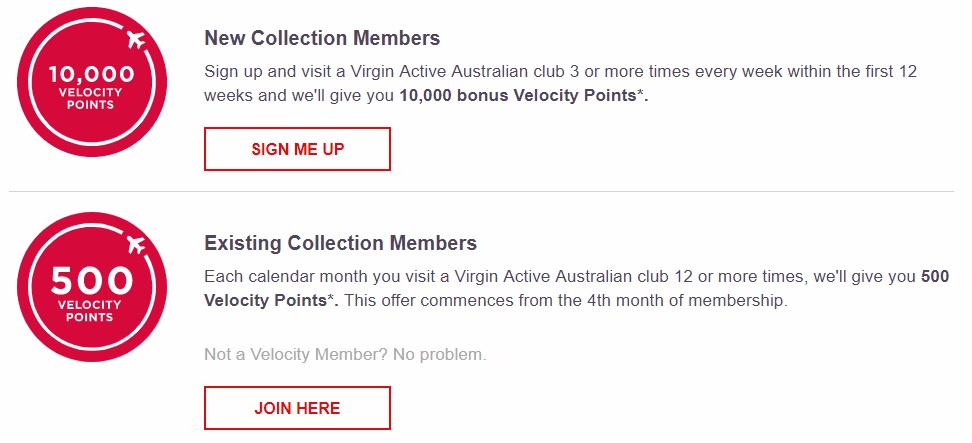The width and height of the screenshot is (972, 443).
Task: Click '4th month of membership' sentence
Action: pos(567,300)
